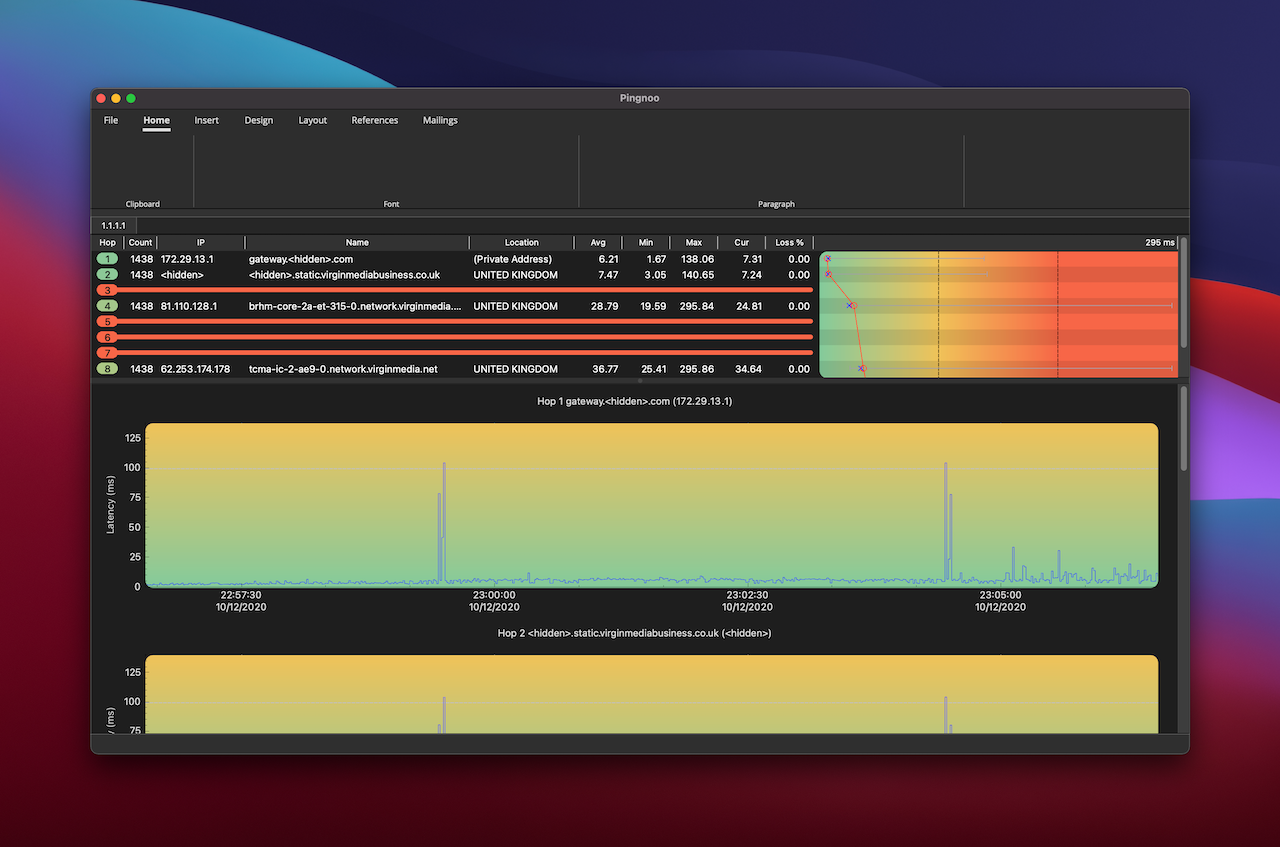The height and width of the screenshot is (847, 1280).
Task: Select the unresponsive hop 6 badge
Action: click(x=107, y=338)
